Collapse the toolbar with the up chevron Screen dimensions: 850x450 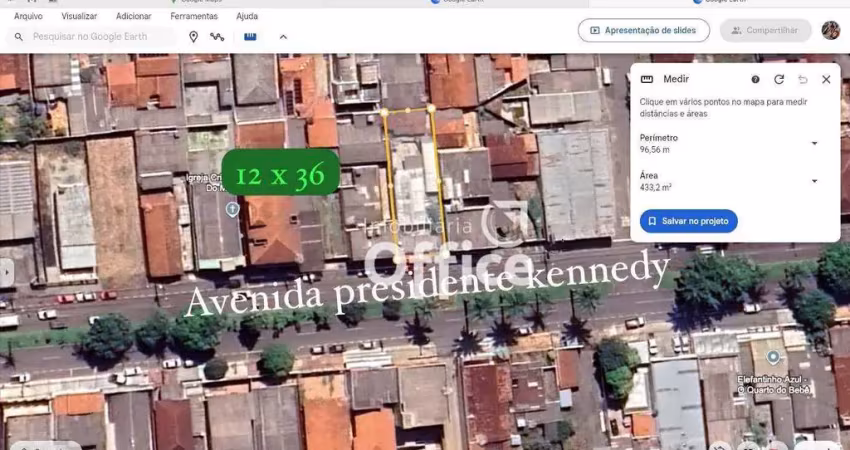(283, 37)
